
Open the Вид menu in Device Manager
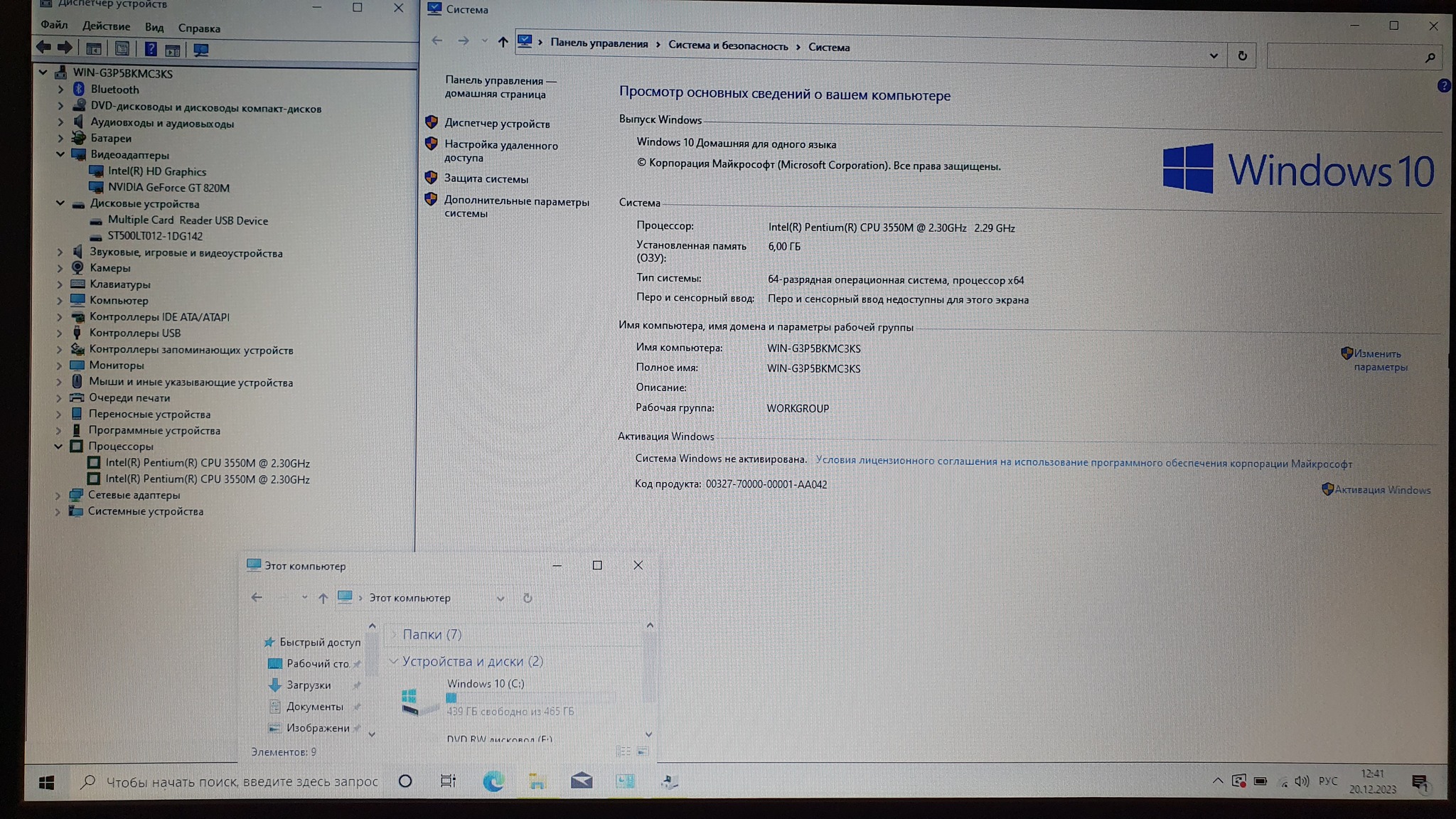[x=154, y=28]
